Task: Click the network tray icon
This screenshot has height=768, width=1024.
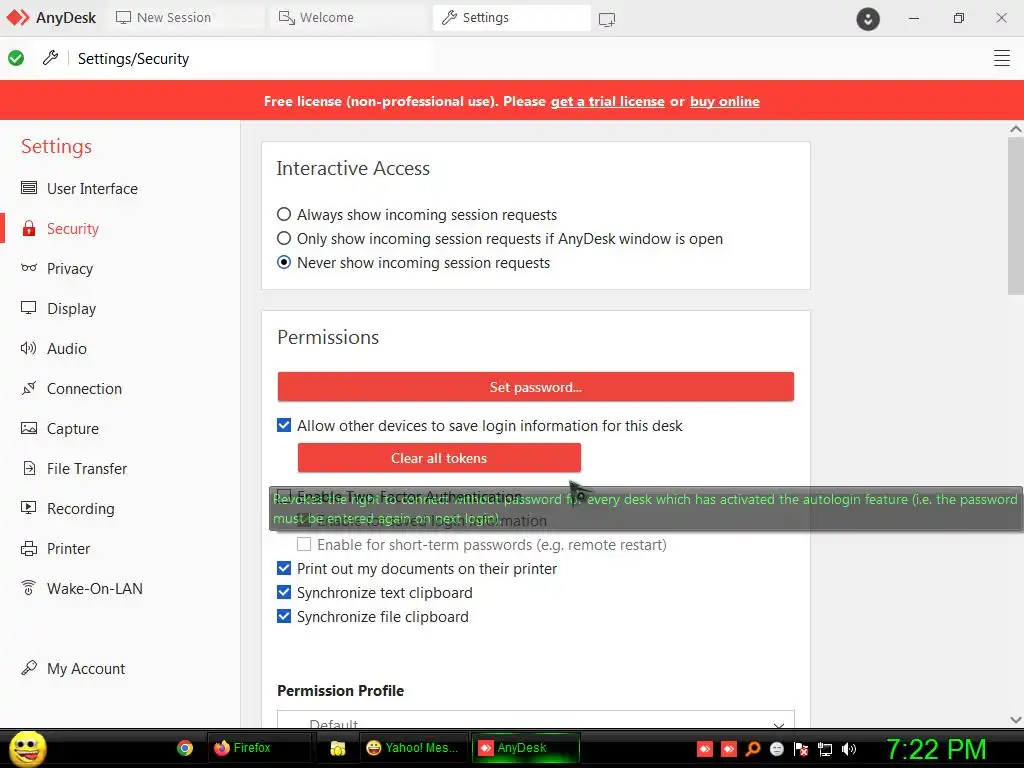Action: [x=825, y=749]
